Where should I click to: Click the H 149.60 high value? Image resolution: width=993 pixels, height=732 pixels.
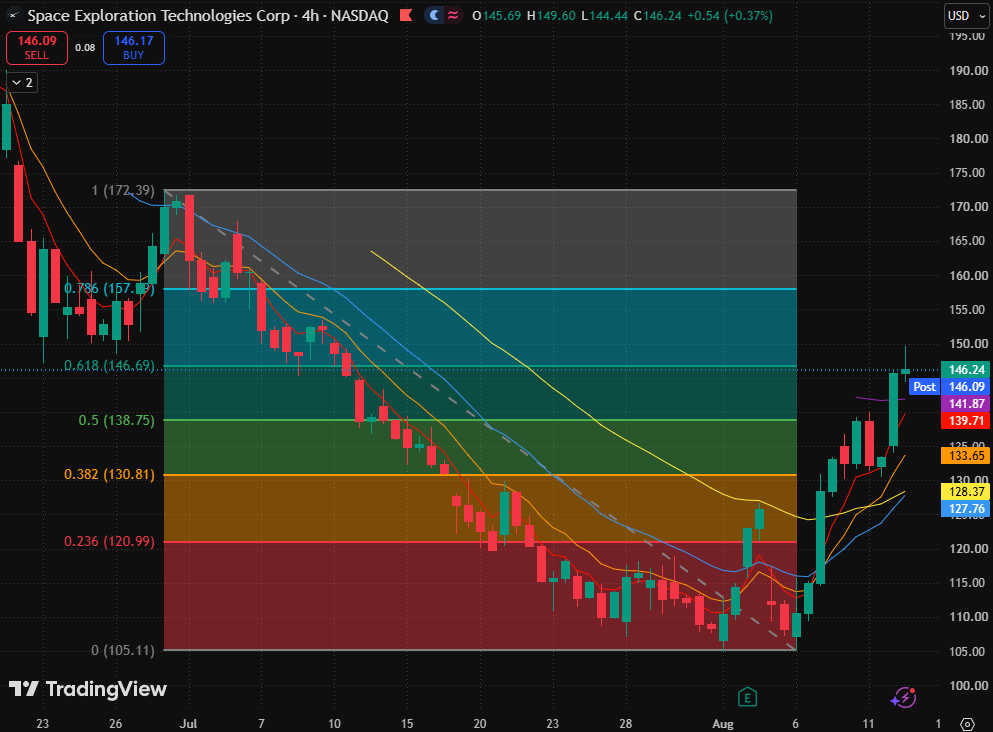click(x=552, y=16)
